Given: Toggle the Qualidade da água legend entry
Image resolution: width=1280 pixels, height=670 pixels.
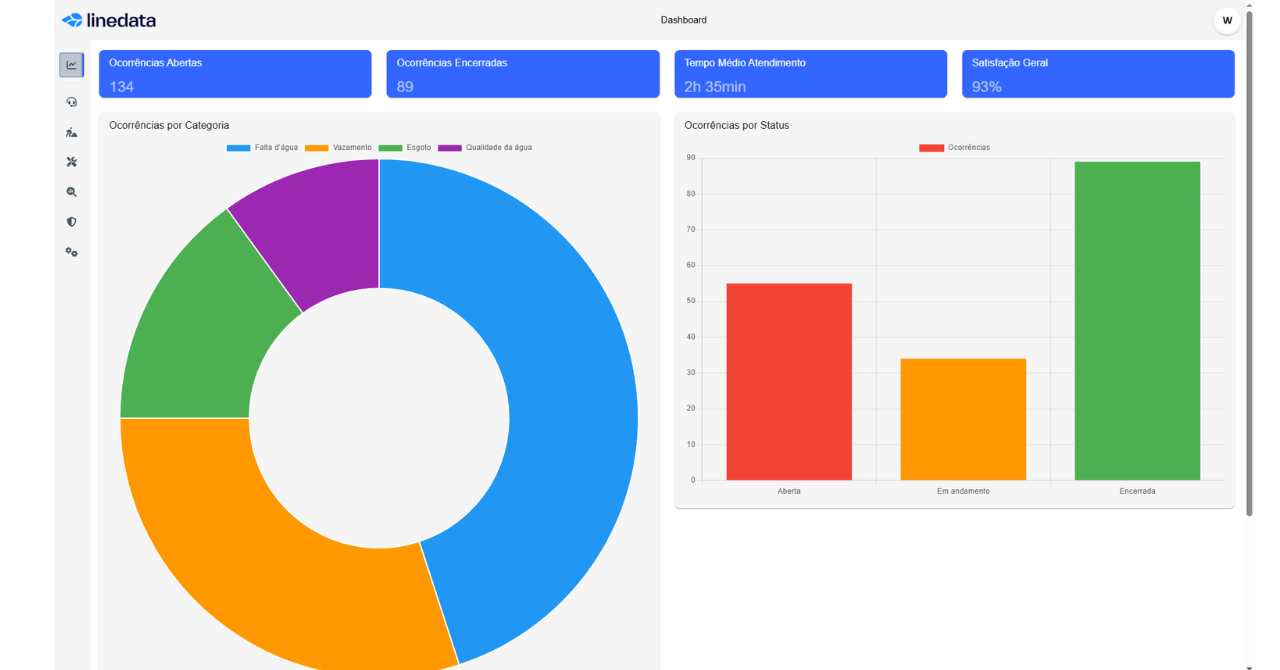Looking at the screenshot, I should click(485, 148).
